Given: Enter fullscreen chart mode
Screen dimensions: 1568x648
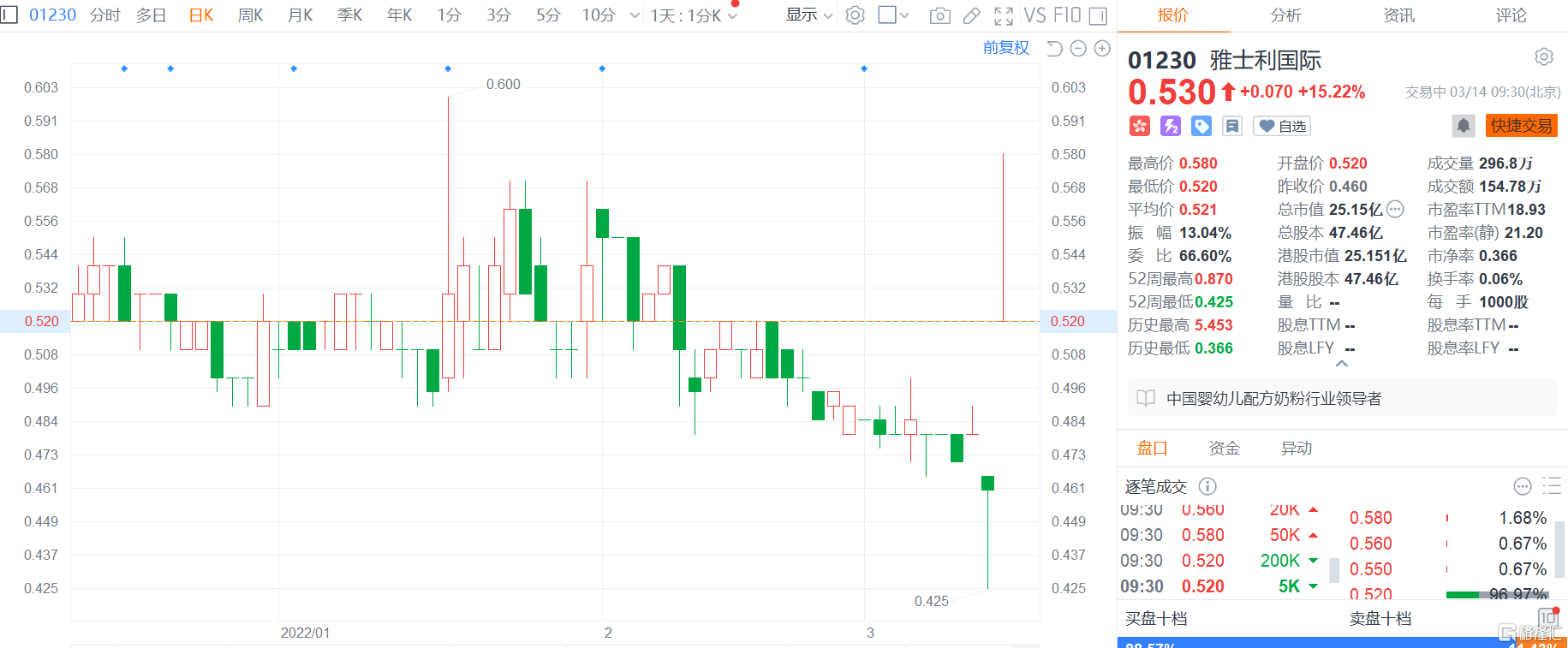Looking at the screenshot, I should (x=1004, y=15).
